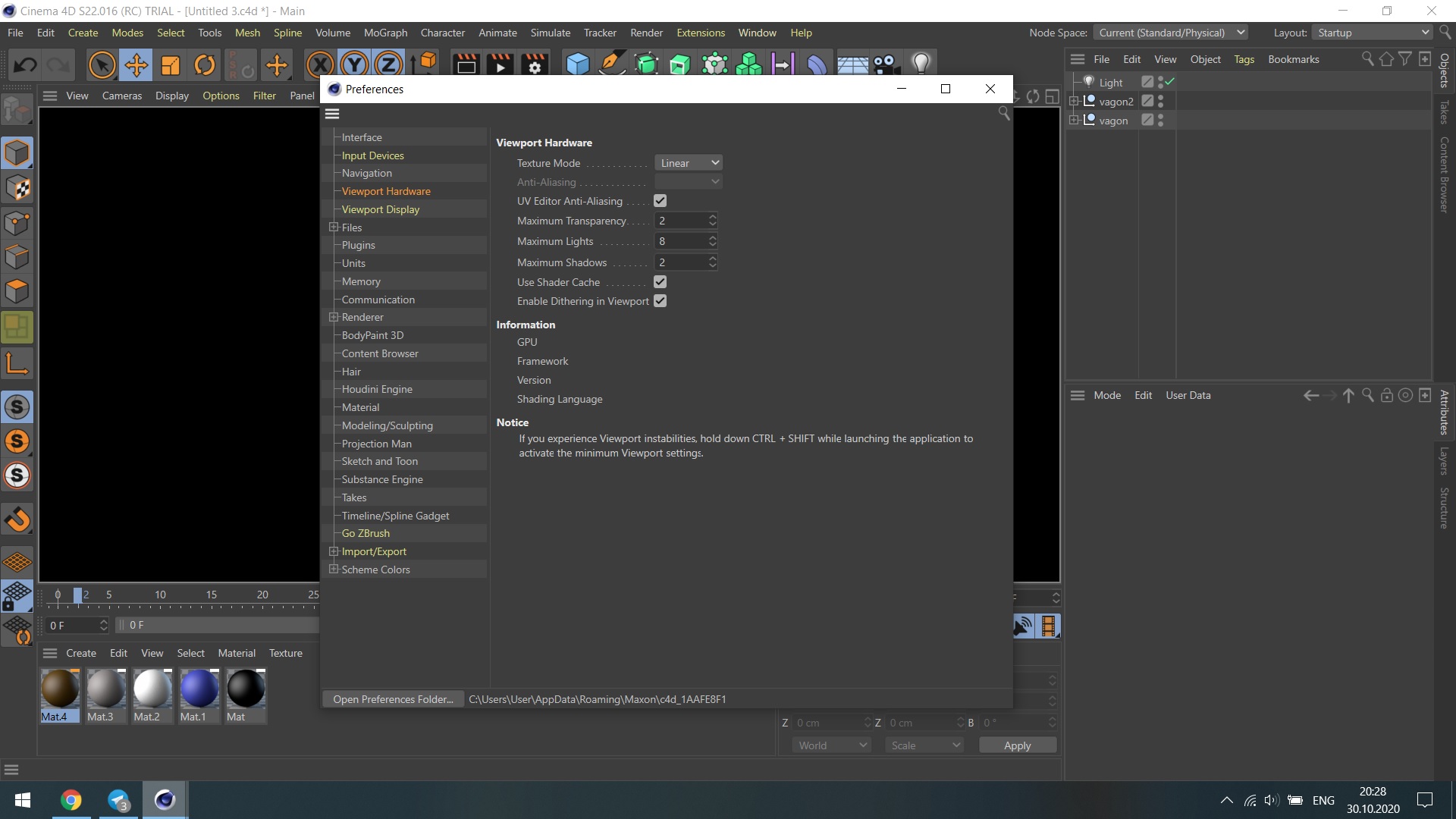Open the World coordinate dropdown

(831, 745)
